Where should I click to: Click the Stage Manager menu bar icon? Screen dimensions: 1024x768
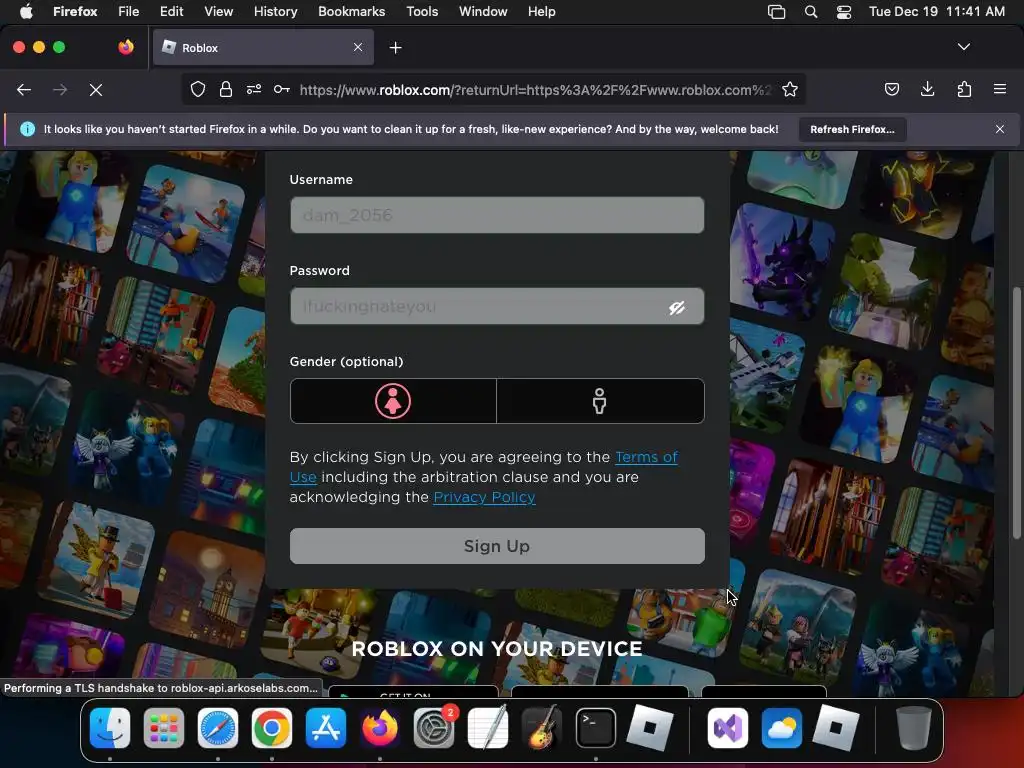pyautogui.click(x=776, y=12)
